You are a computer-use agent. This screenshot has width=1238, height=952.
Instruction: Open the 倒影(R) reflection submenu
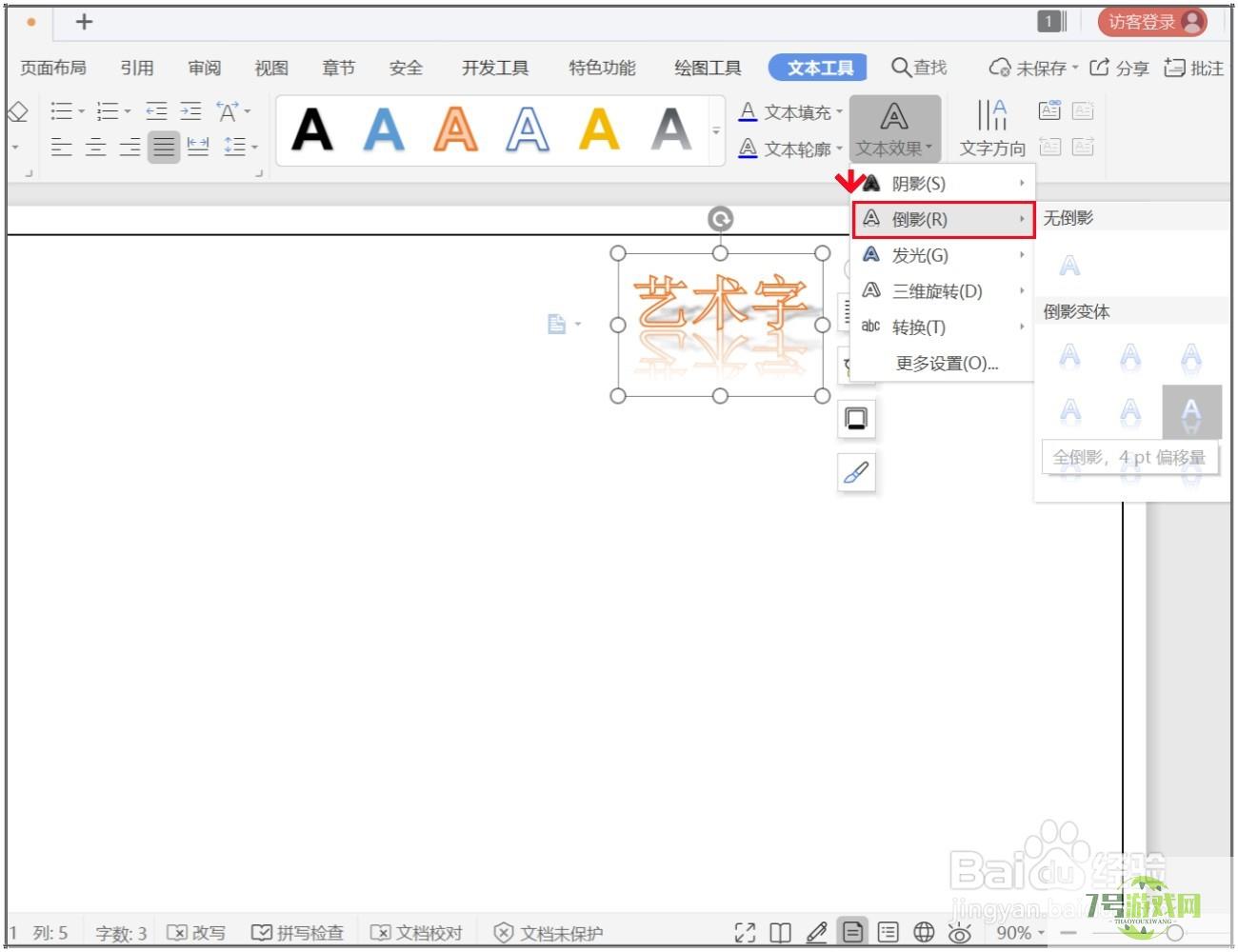pos(942,220)
